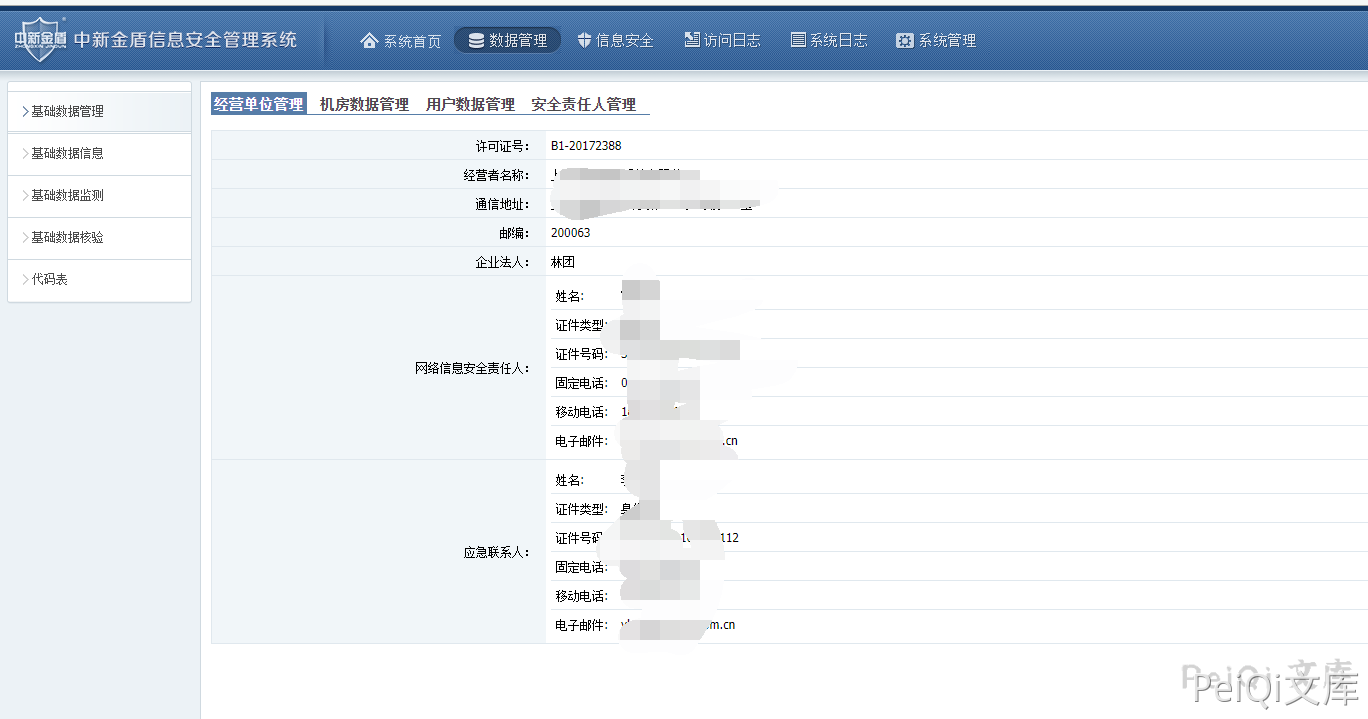Viewport: 1368px width, 719px height.
Task: Click the 网络信息安全责任人 email address
Action: click(680, 441)
